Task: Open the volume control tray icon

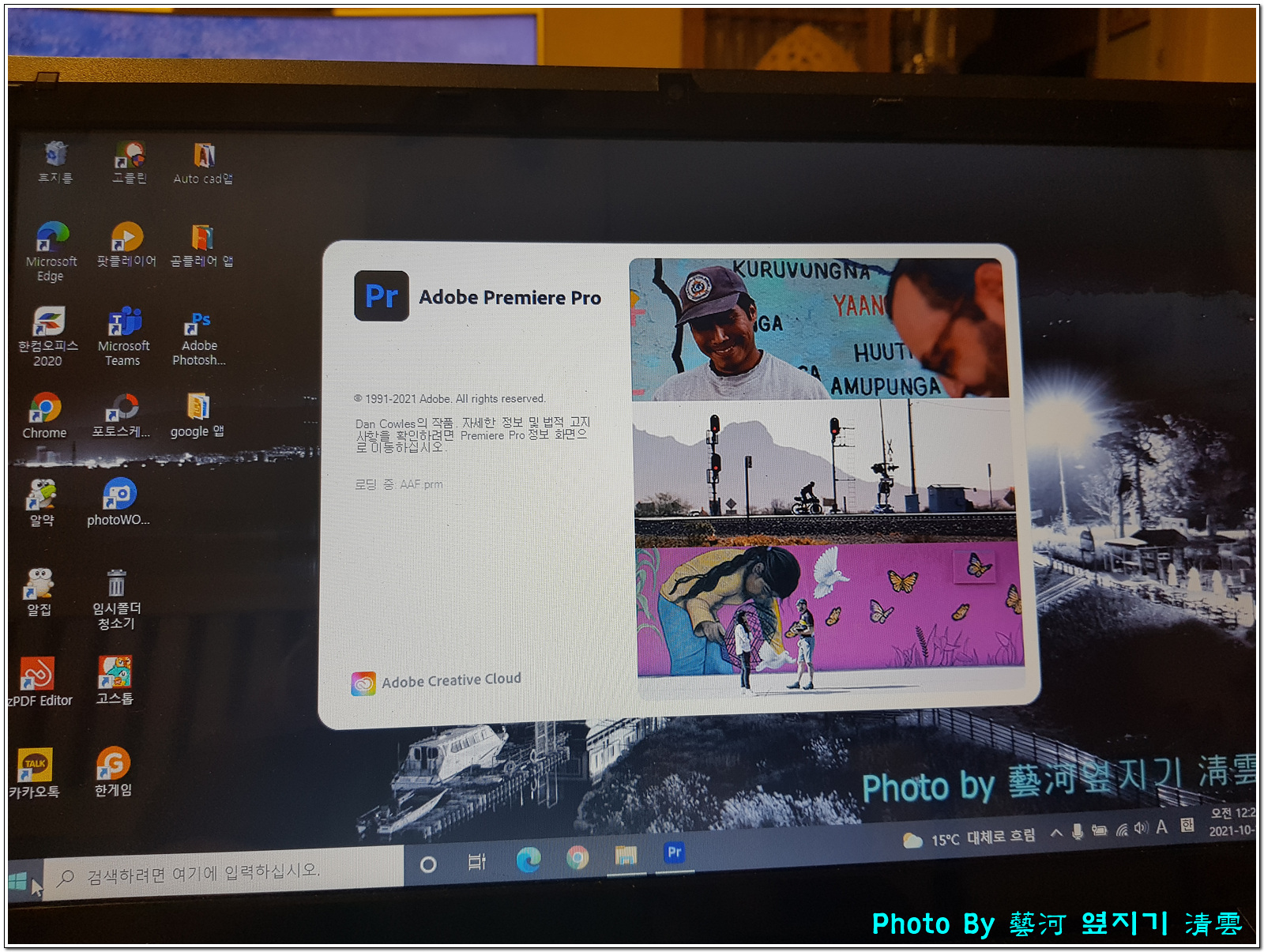Action: 1141,828
